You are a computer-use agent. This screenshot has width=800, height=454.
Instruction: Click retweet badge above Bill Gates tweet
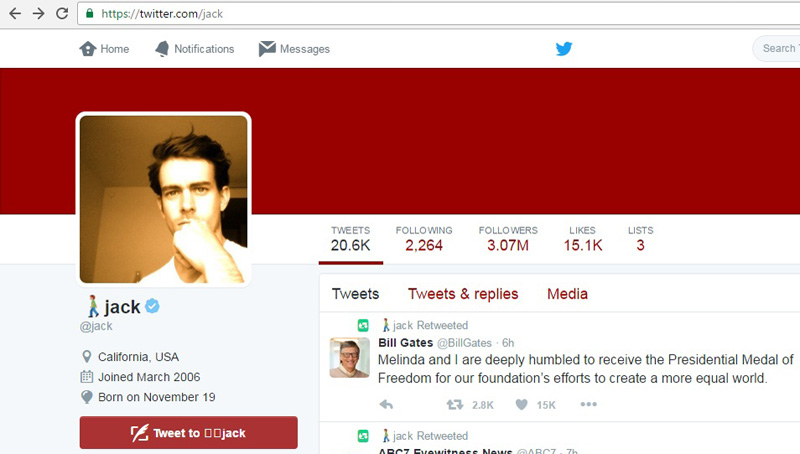[363, 325]
